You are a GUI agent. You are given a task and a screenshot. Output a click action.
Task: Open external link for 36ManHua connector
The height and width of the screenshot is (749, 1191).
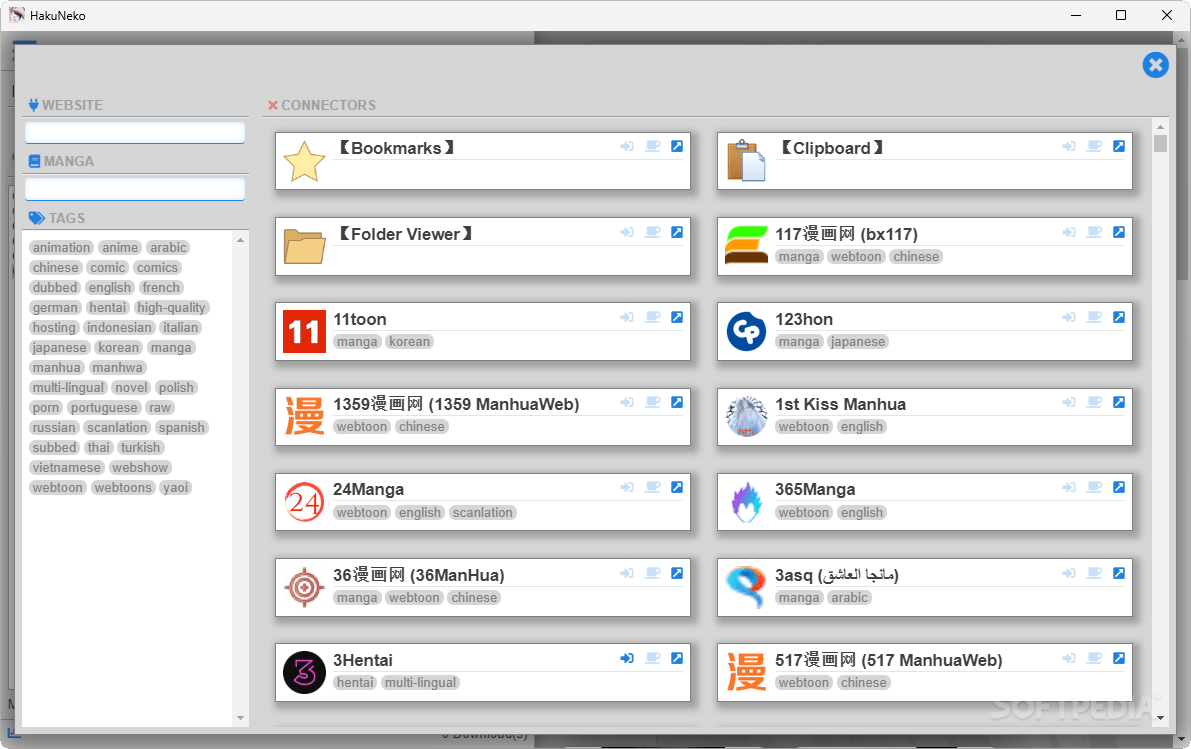[677, 573]
